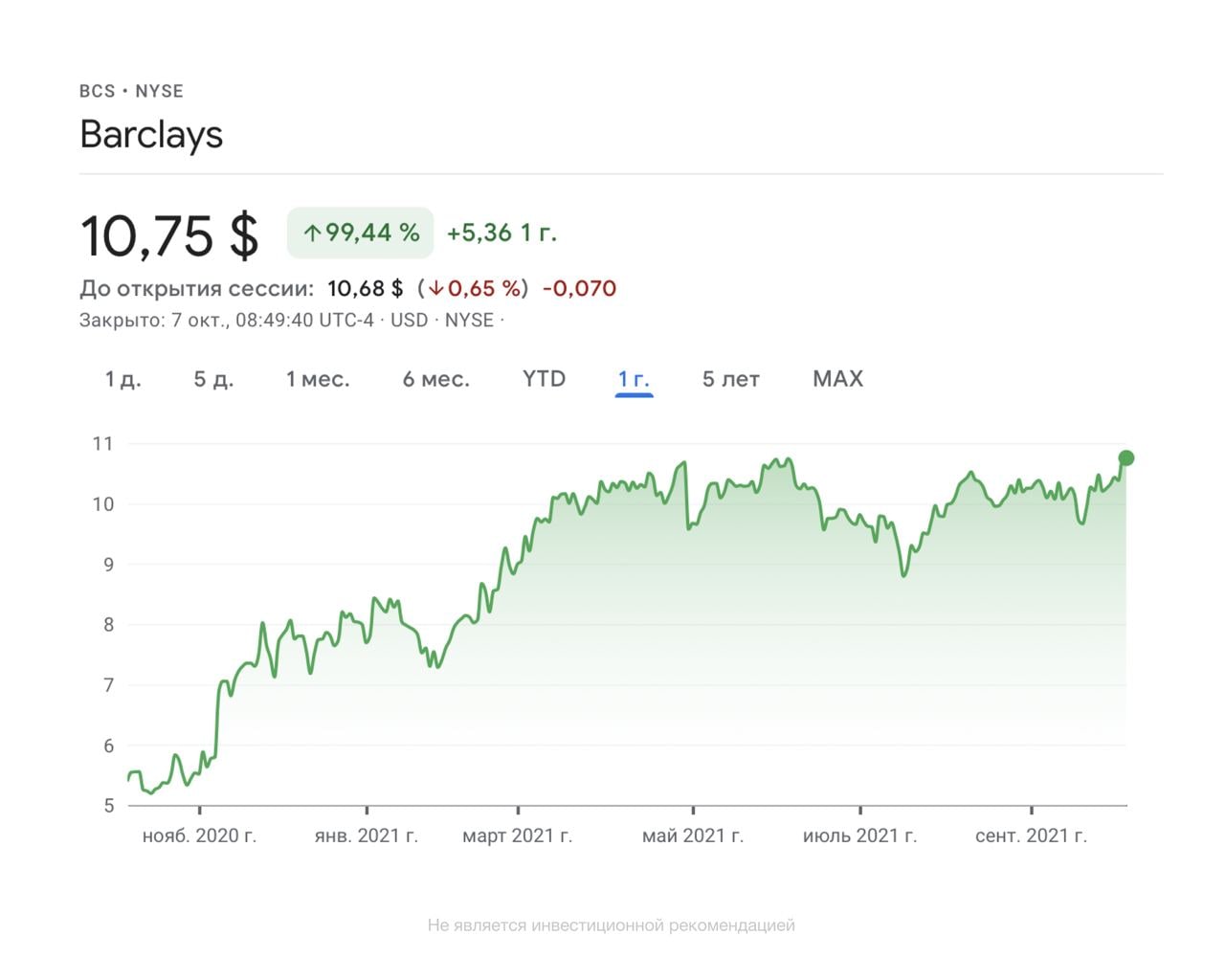Click the red 0,65 % decline value
This screenshot has width=1225, height=980.
click(476, 288)
